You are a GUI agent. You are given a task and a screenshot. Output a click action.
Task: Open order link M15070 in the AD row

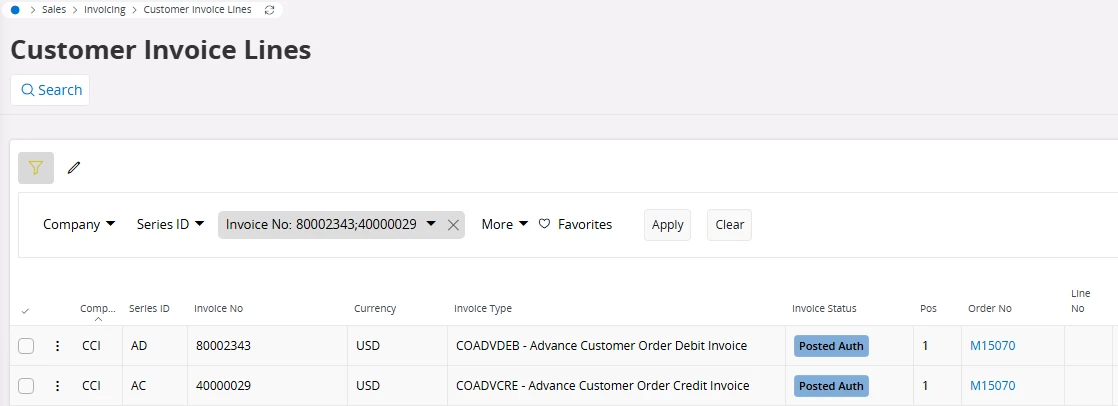coord(993,346)
